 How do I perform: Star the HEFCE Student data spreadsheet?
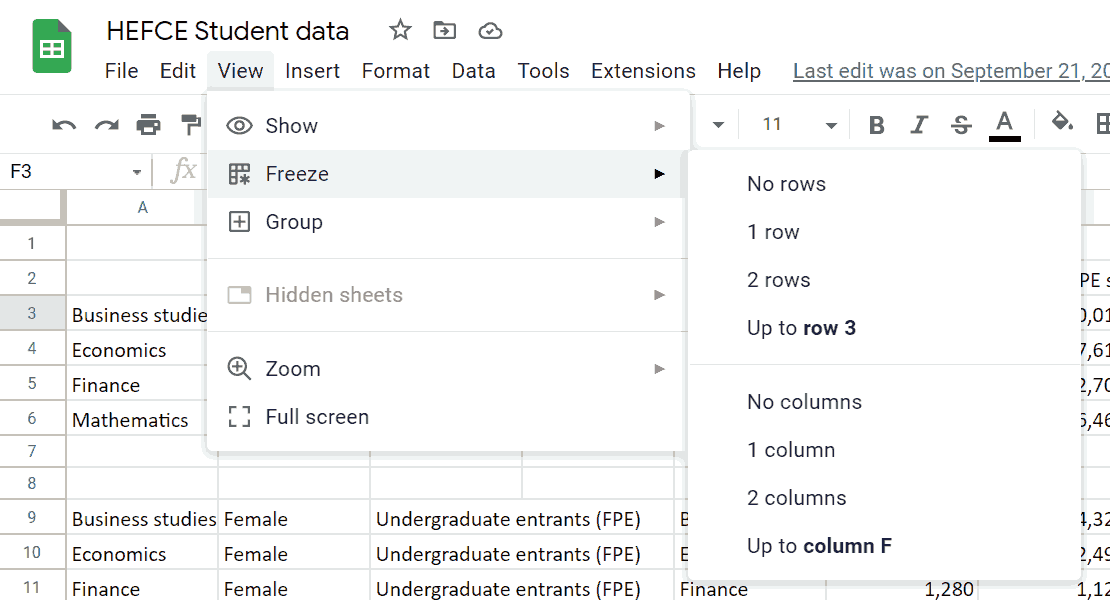tap(399, 30)
